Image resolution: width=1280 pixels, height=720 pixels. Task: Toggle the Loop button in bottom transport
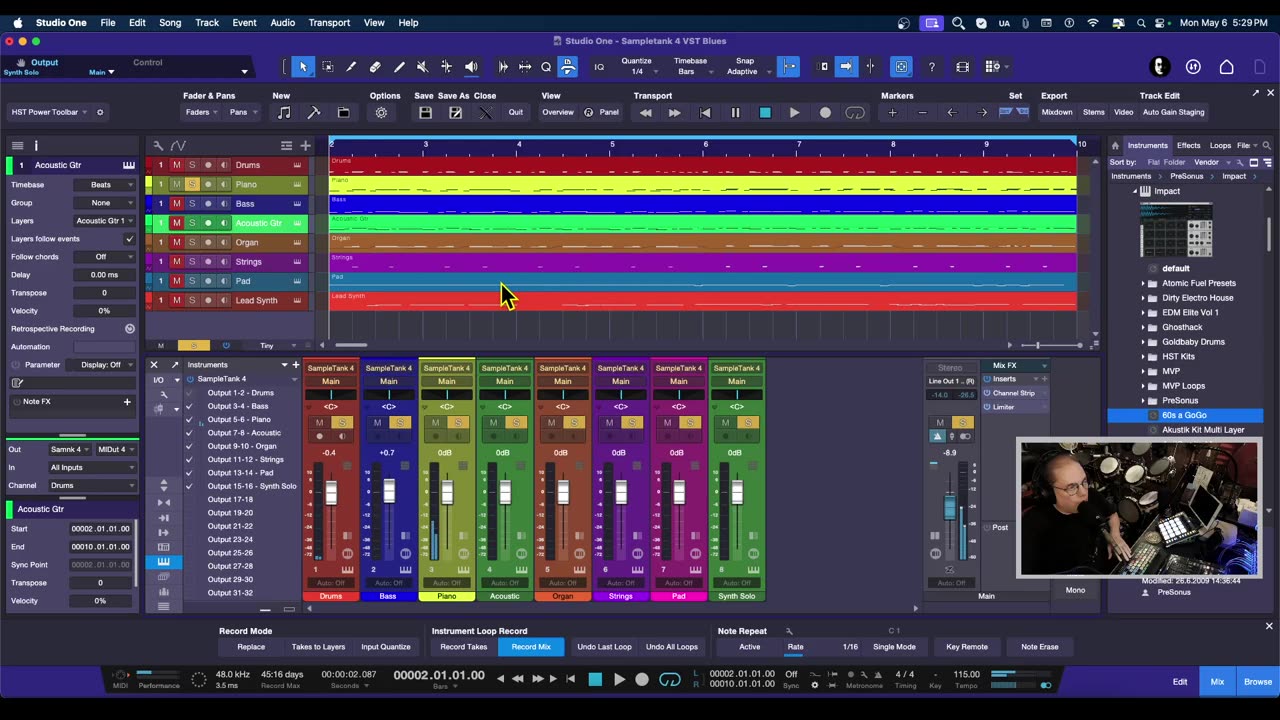click(x=670, y=679)
